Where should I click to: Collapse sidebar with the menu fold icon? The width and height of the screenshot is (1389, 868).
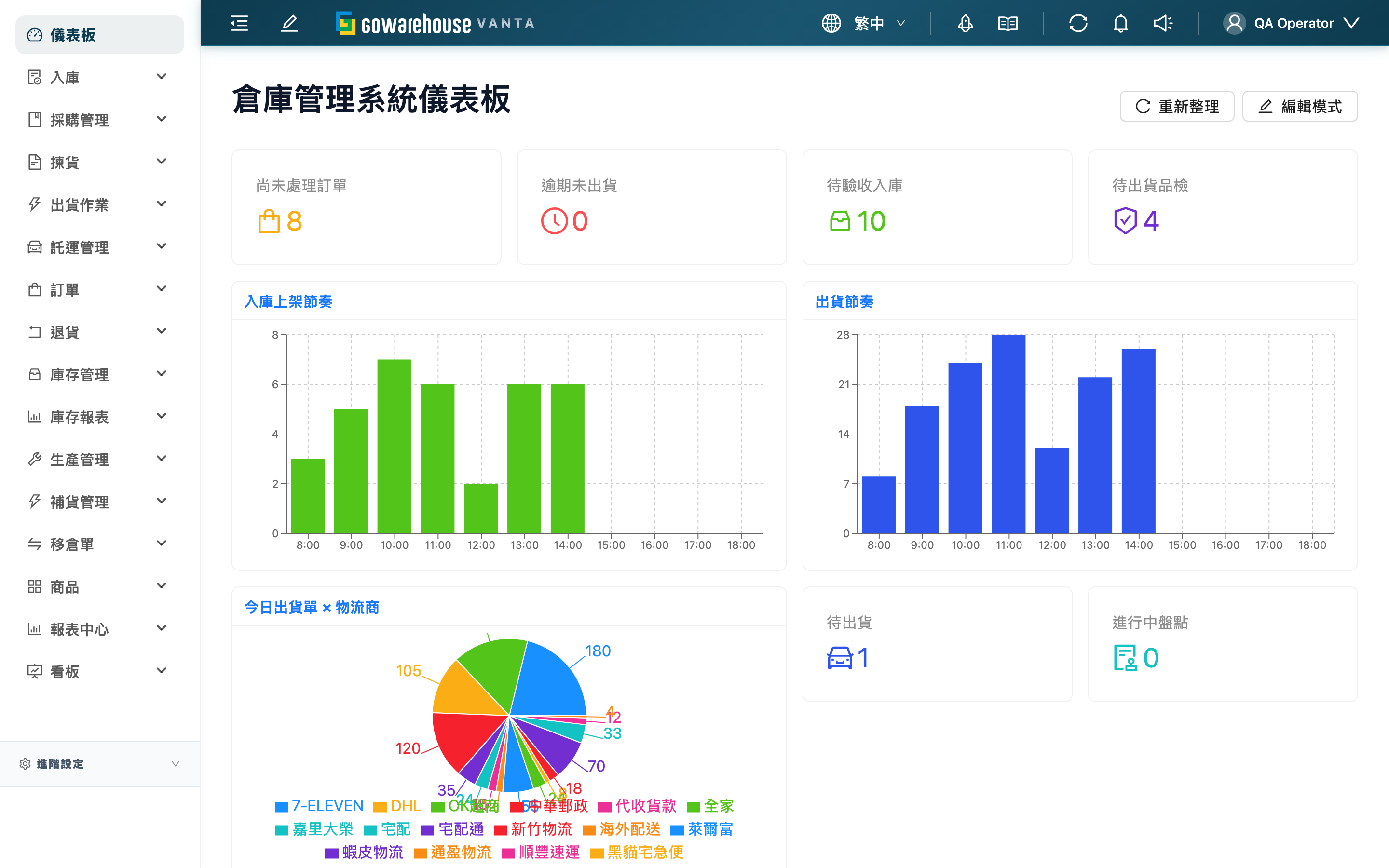point(239,24)
